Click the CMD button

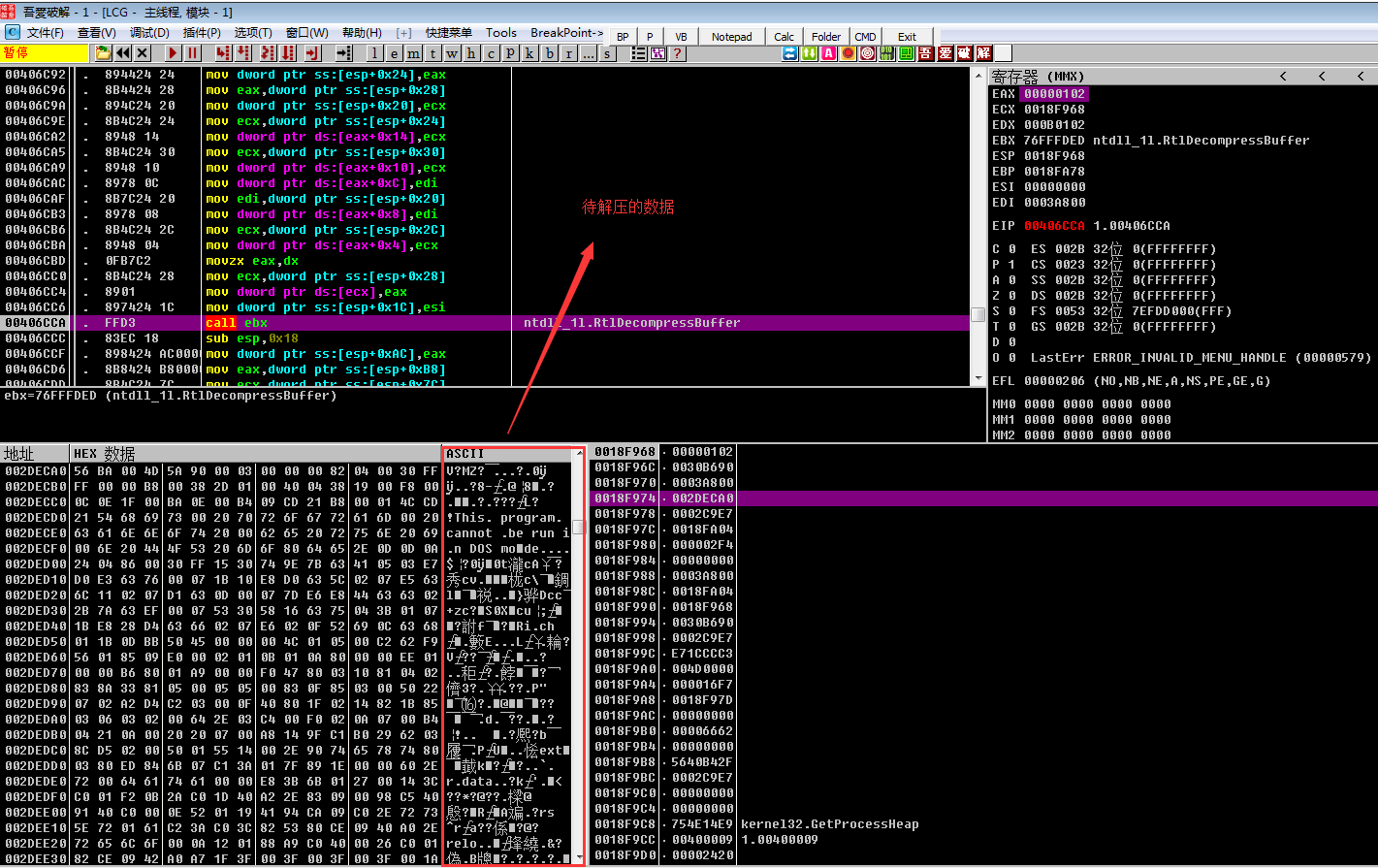tap(865, 37)
